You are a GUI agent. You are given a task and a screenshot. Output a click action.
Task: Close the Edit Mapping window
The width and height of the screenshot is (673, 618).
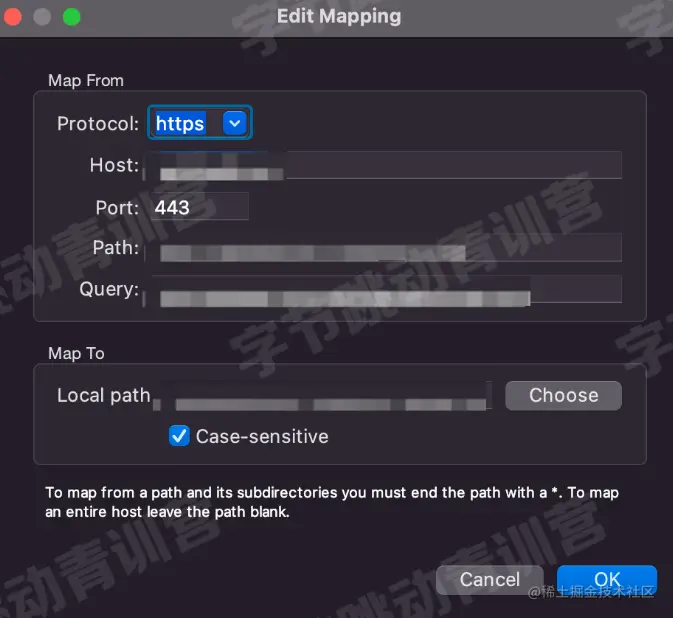[13, 17]
